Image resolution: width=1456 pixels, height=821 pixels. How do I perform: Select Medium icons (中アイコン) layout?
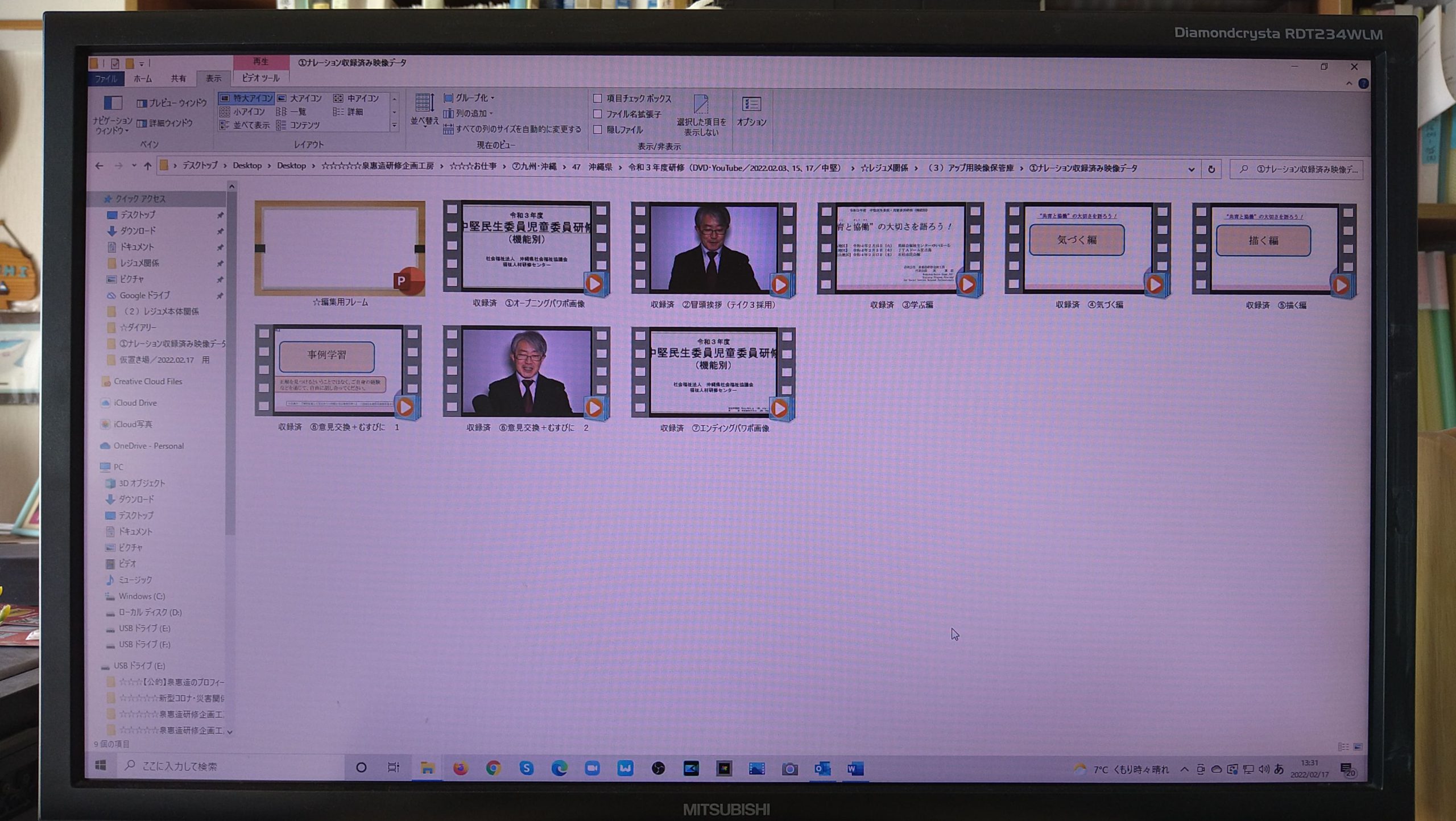357,98
